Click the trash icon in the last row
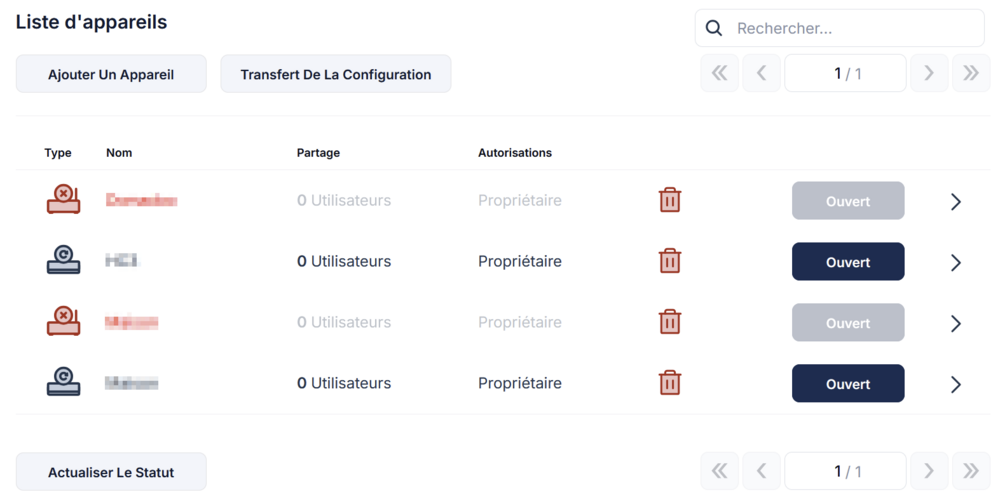Image resolution: width=1000 pixels, height=502 pixels. [670, 383]
